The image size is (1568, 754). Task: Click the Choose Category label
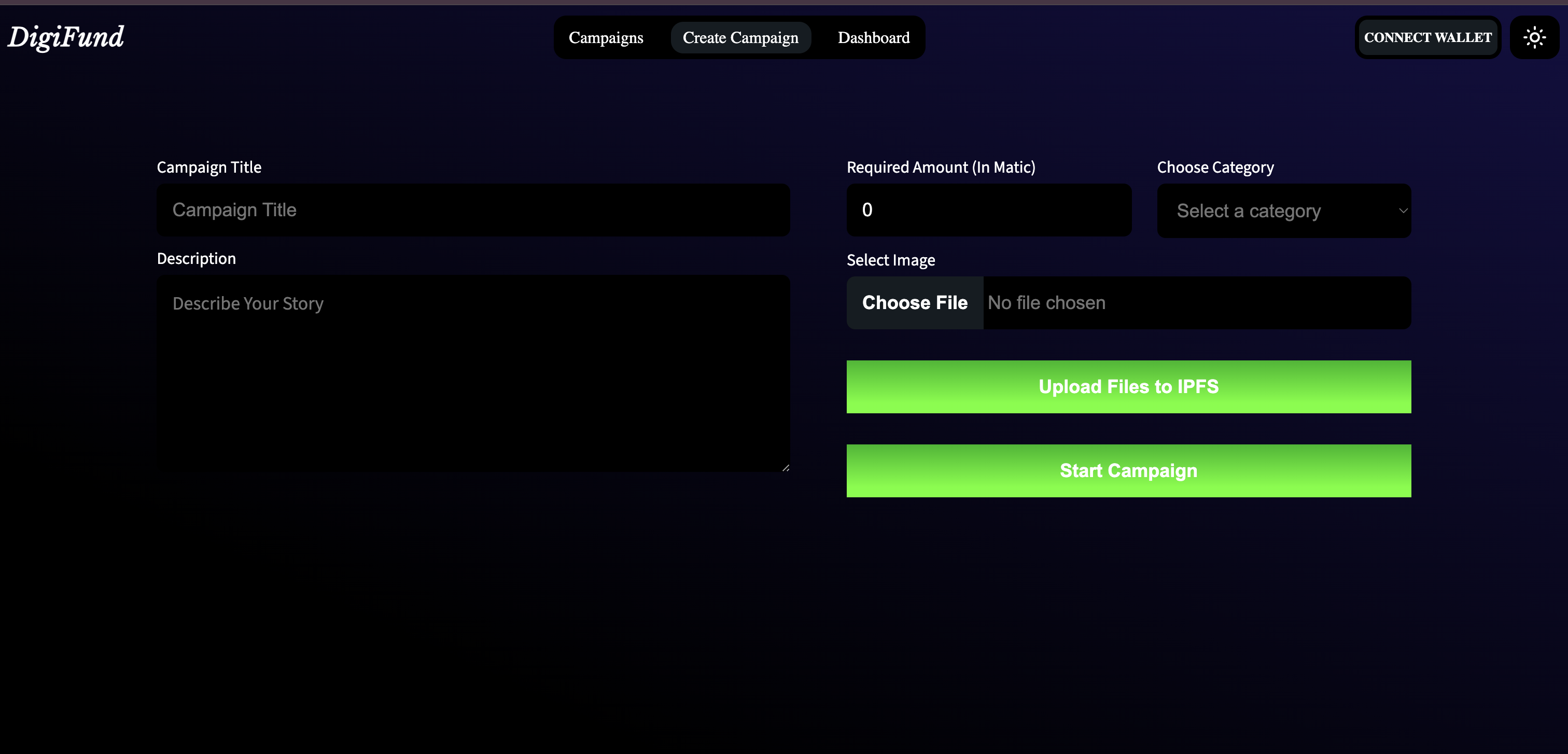point(1215,167)
